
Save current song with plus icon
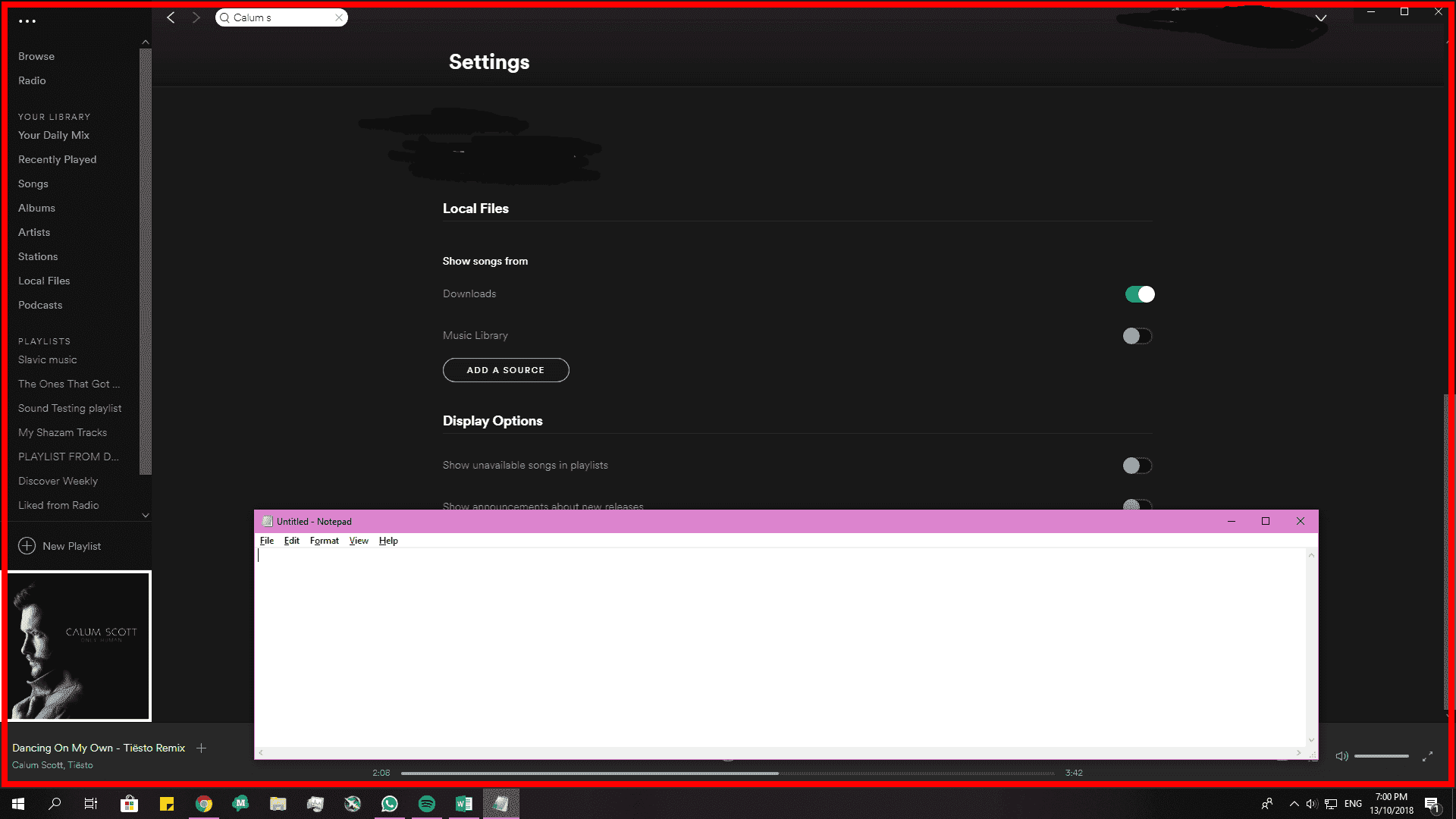click(201, 748)
